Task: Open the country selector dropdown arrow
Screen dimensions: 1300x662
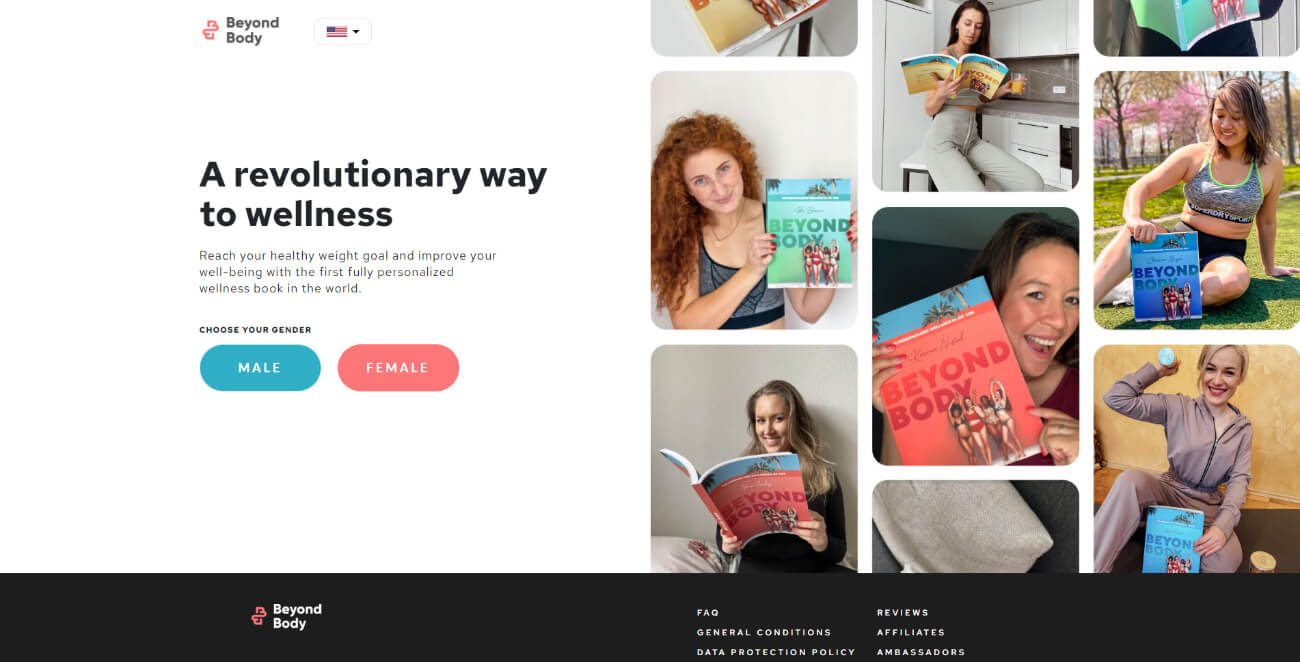Action: 356,32
